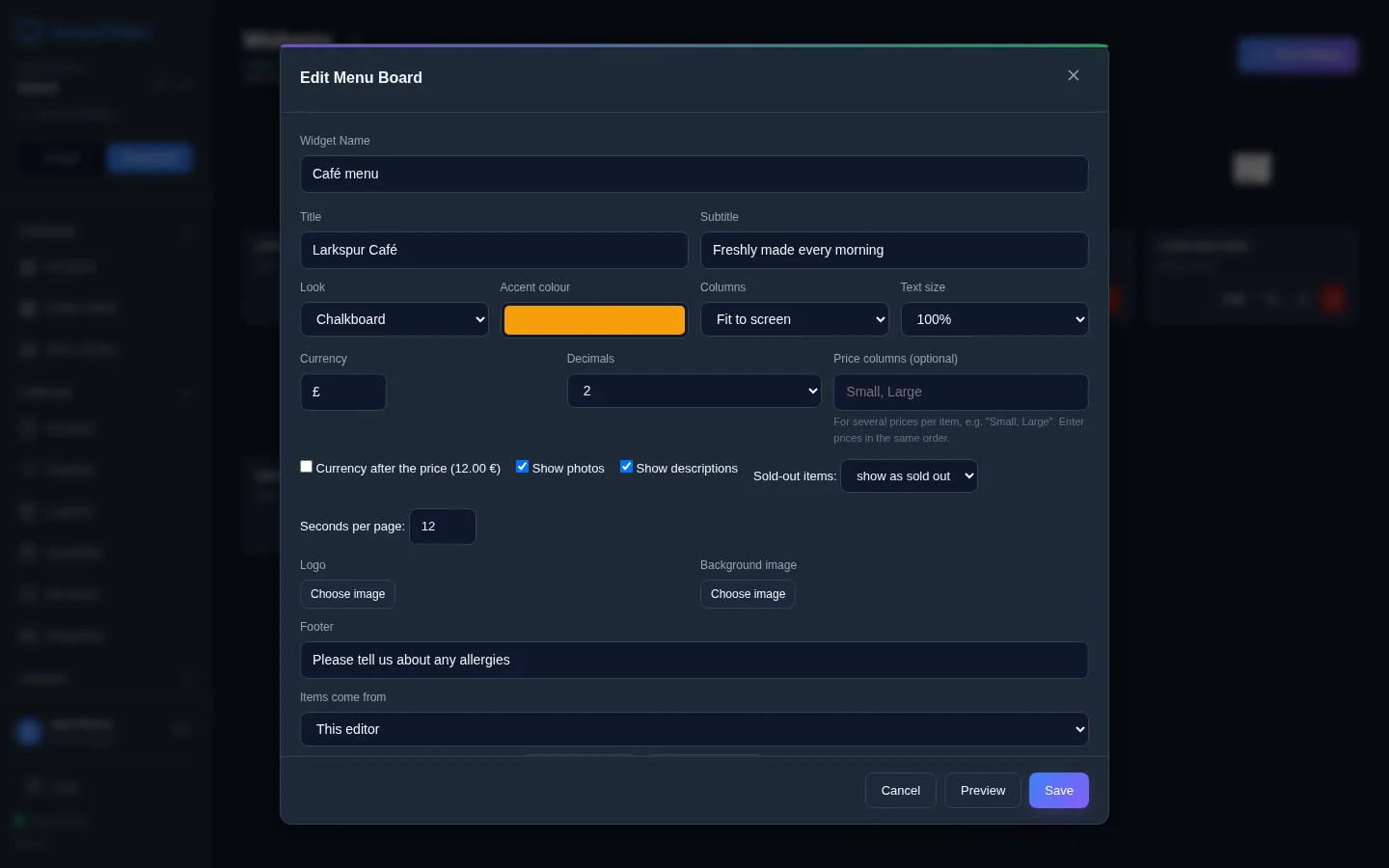Select the Price columns input field

961,392
